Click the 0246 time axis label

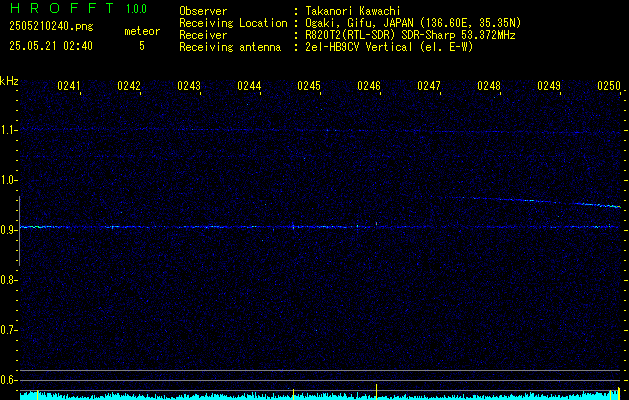click(x=369, y=86)
